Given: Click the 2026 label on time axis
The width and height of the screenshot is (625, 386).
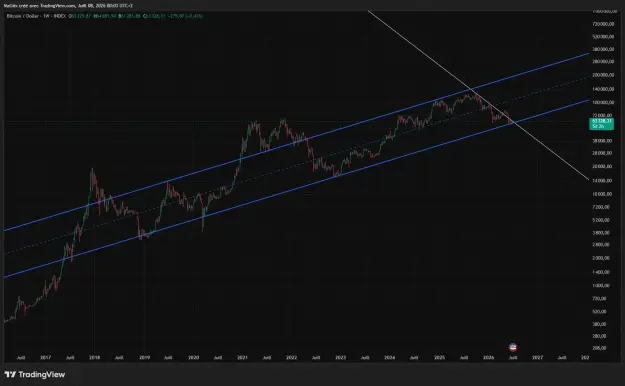Looking at the screenshot, I should (x=488, y=358).
